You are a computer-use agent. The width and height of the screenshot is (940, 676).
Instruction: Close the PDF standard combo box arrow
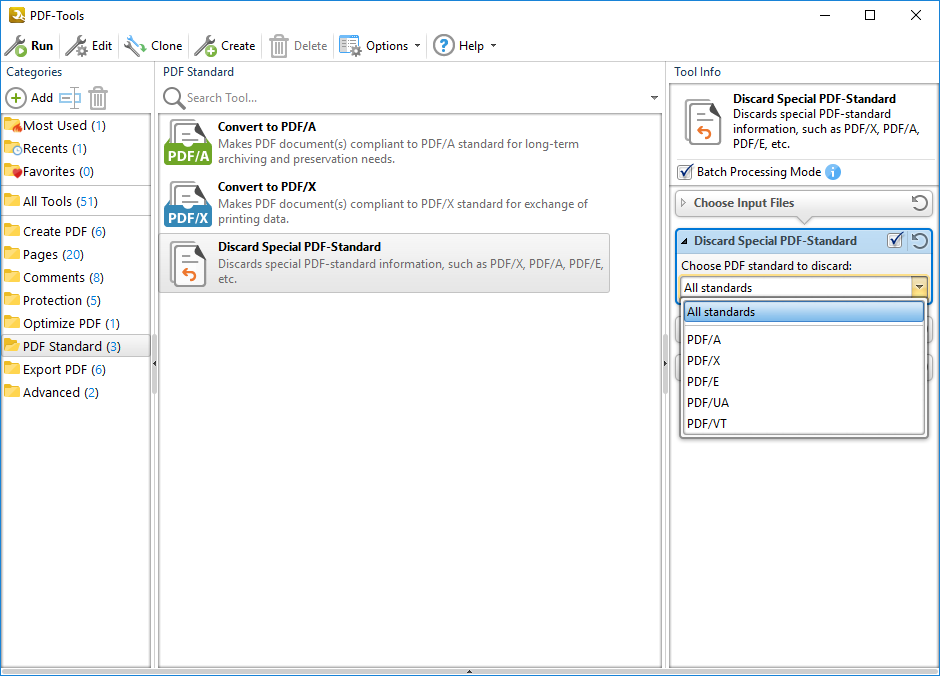(918, 288)
